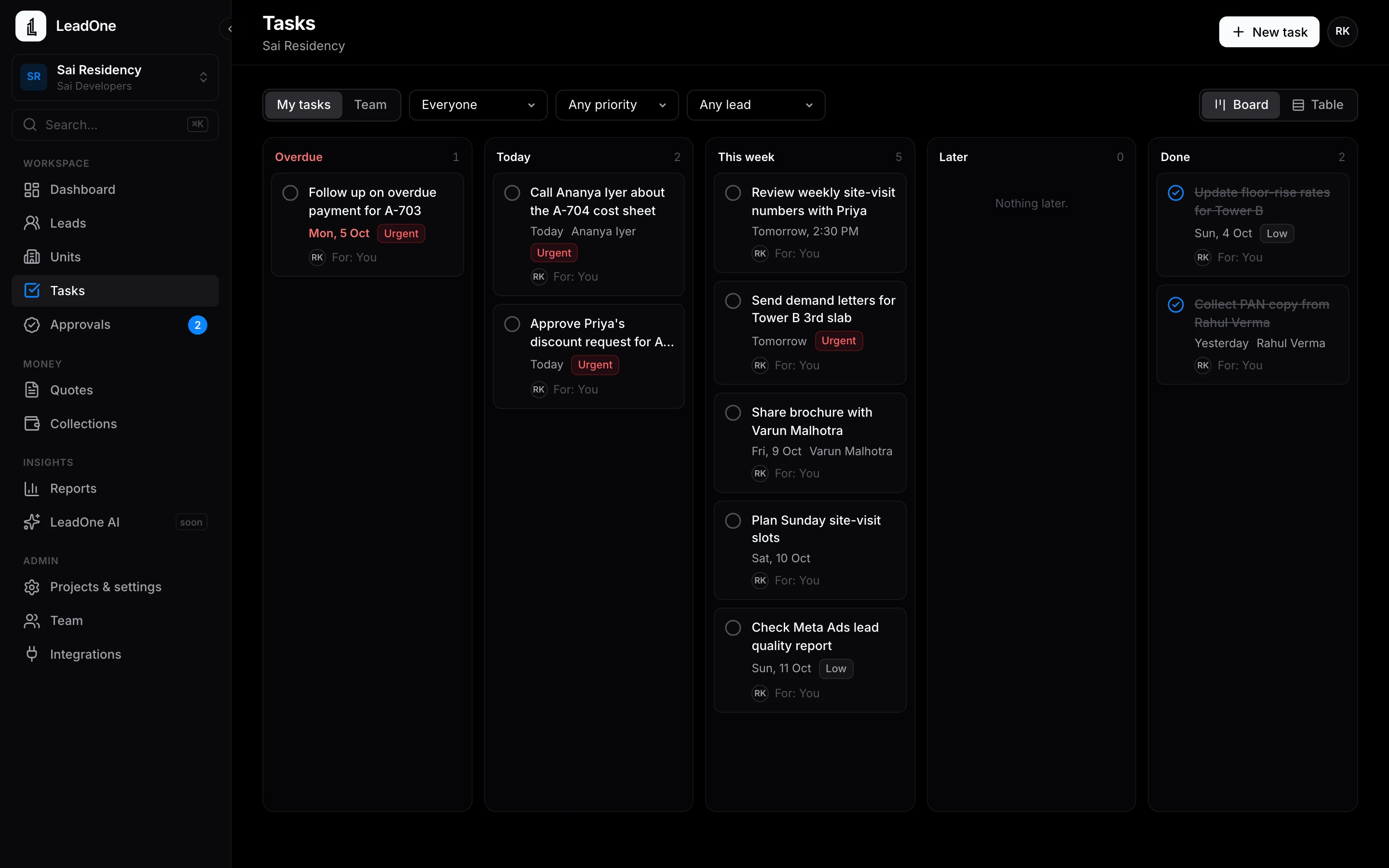This screenshot has height=868, width=1389.
Task: Collapse the sidebar with the arrow button
Action: (x=229, y=29)
